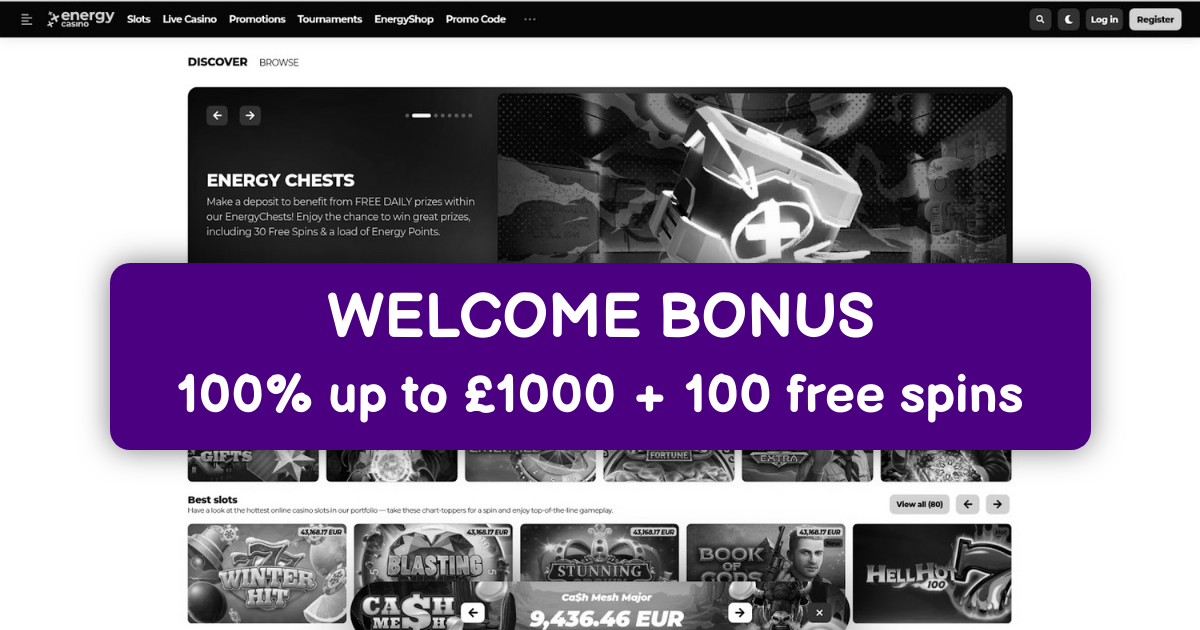Select the Discover tab
1200x630 pixels.
(x=217, y=62)
